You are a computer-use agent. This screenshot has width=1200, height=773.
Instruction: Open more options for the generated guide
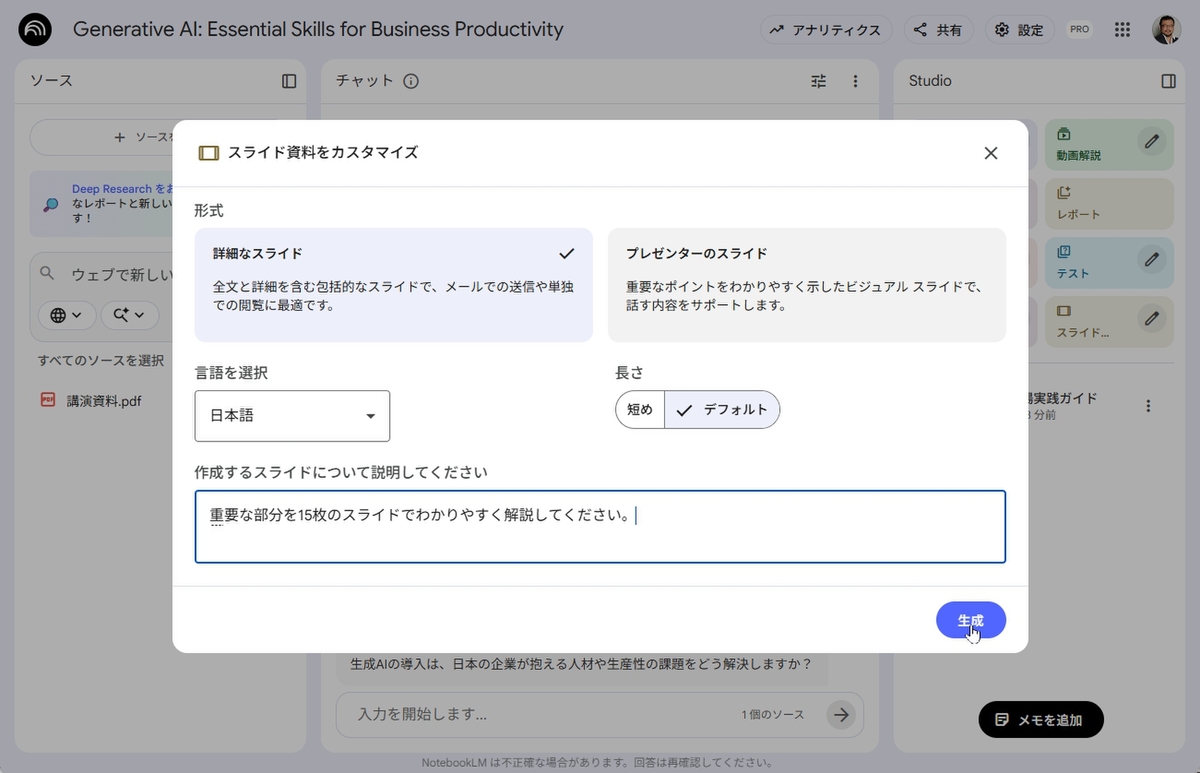point(1148,406)
